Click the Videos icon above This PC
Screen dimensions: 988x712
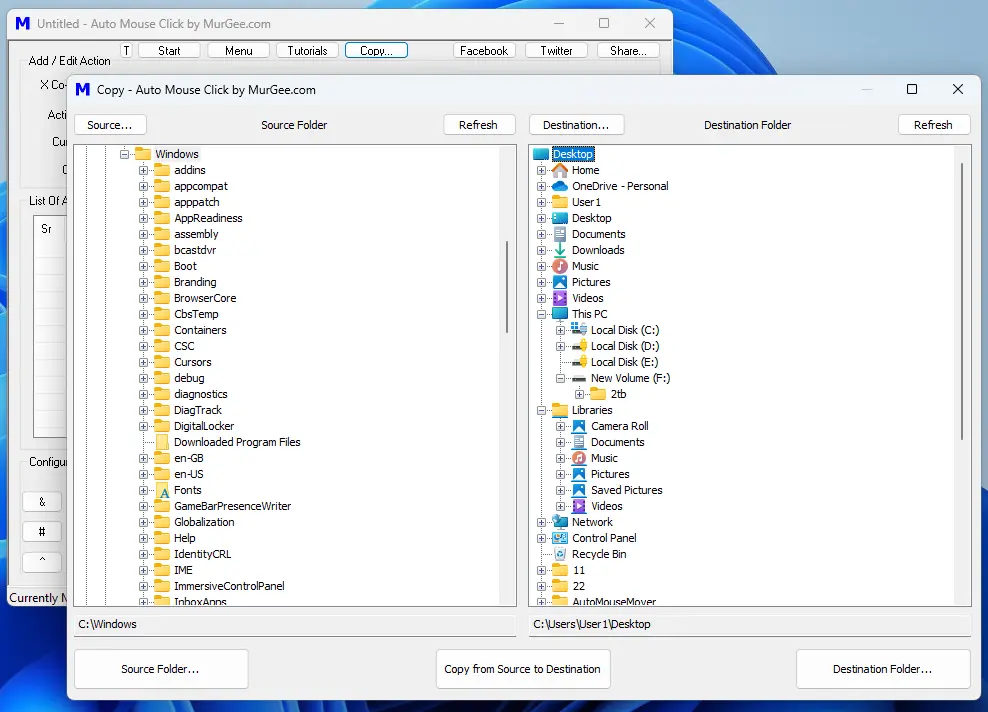click(560, 298)
